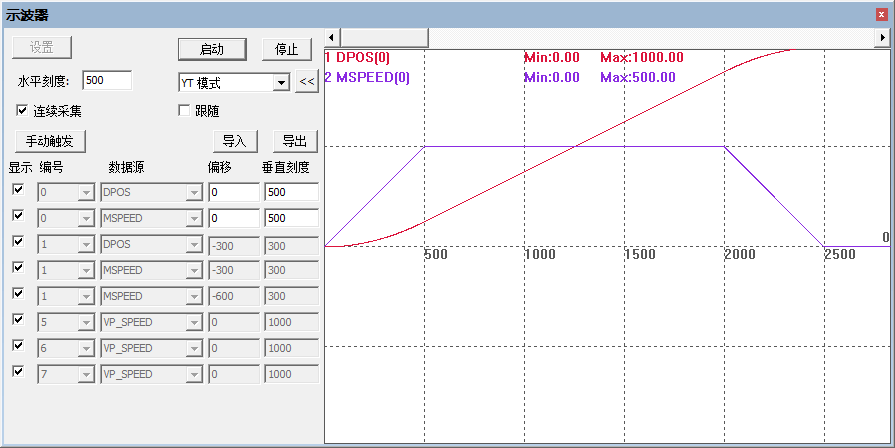Toggle display checkbox for DPOS axis 1 row
The height and width of the screenshot is (448, 895).
18,241
